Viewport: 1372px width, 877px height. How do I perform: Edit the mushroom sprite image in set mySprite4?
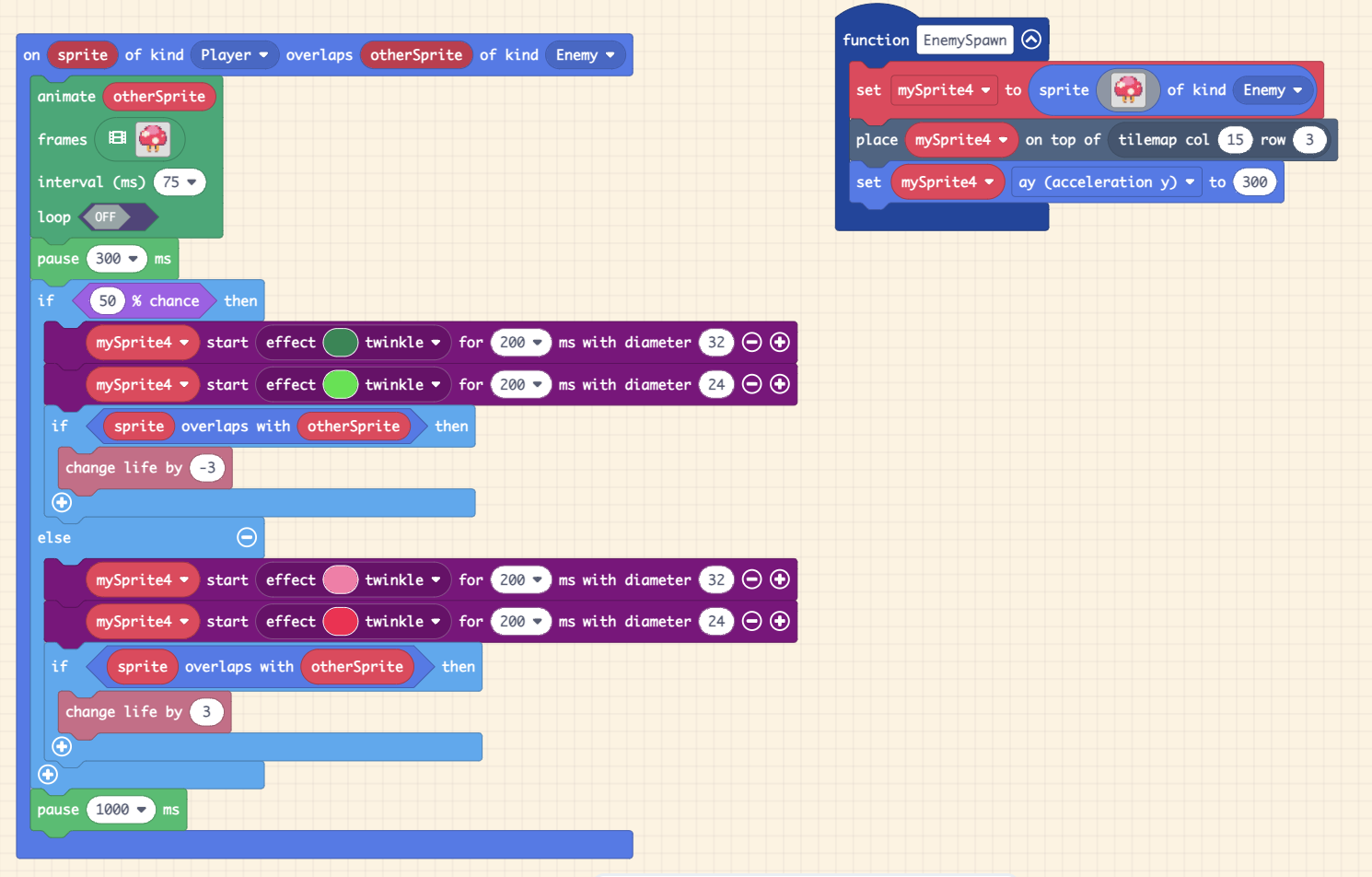pyautogui.click(x=1128, y=90)
